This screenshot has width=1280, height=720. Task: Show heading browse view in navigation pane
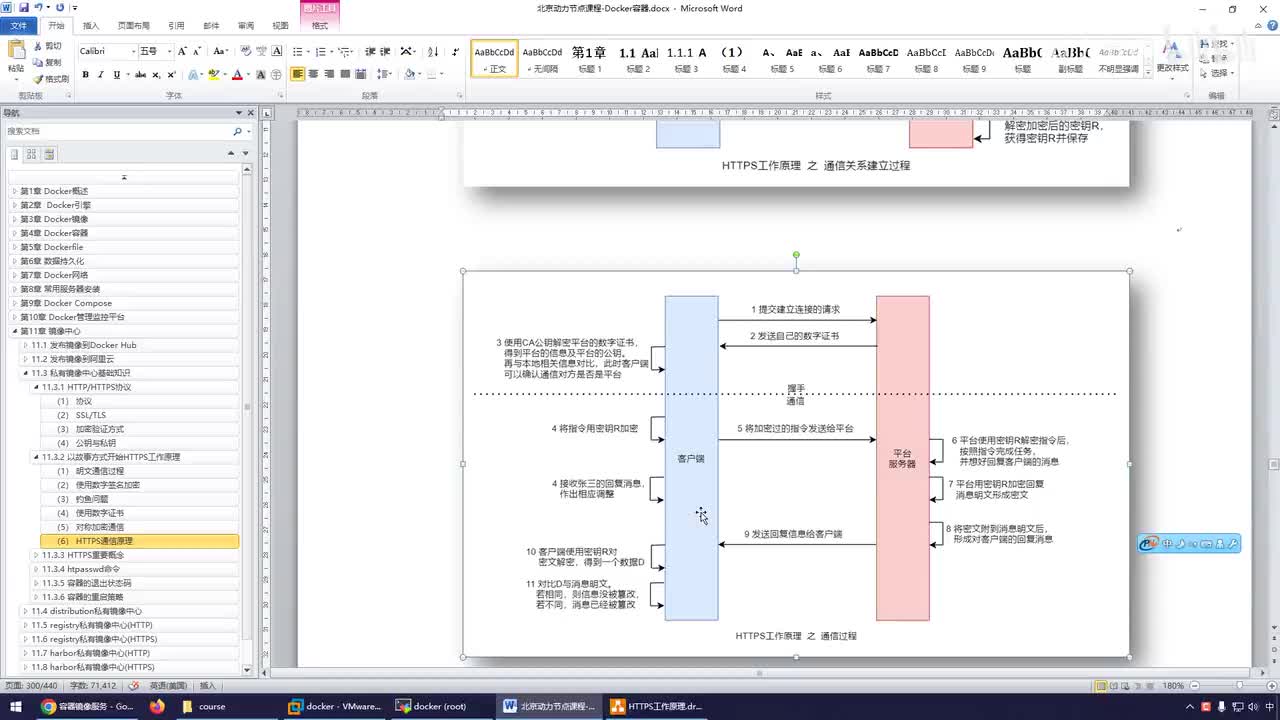[x=14, y=154]
